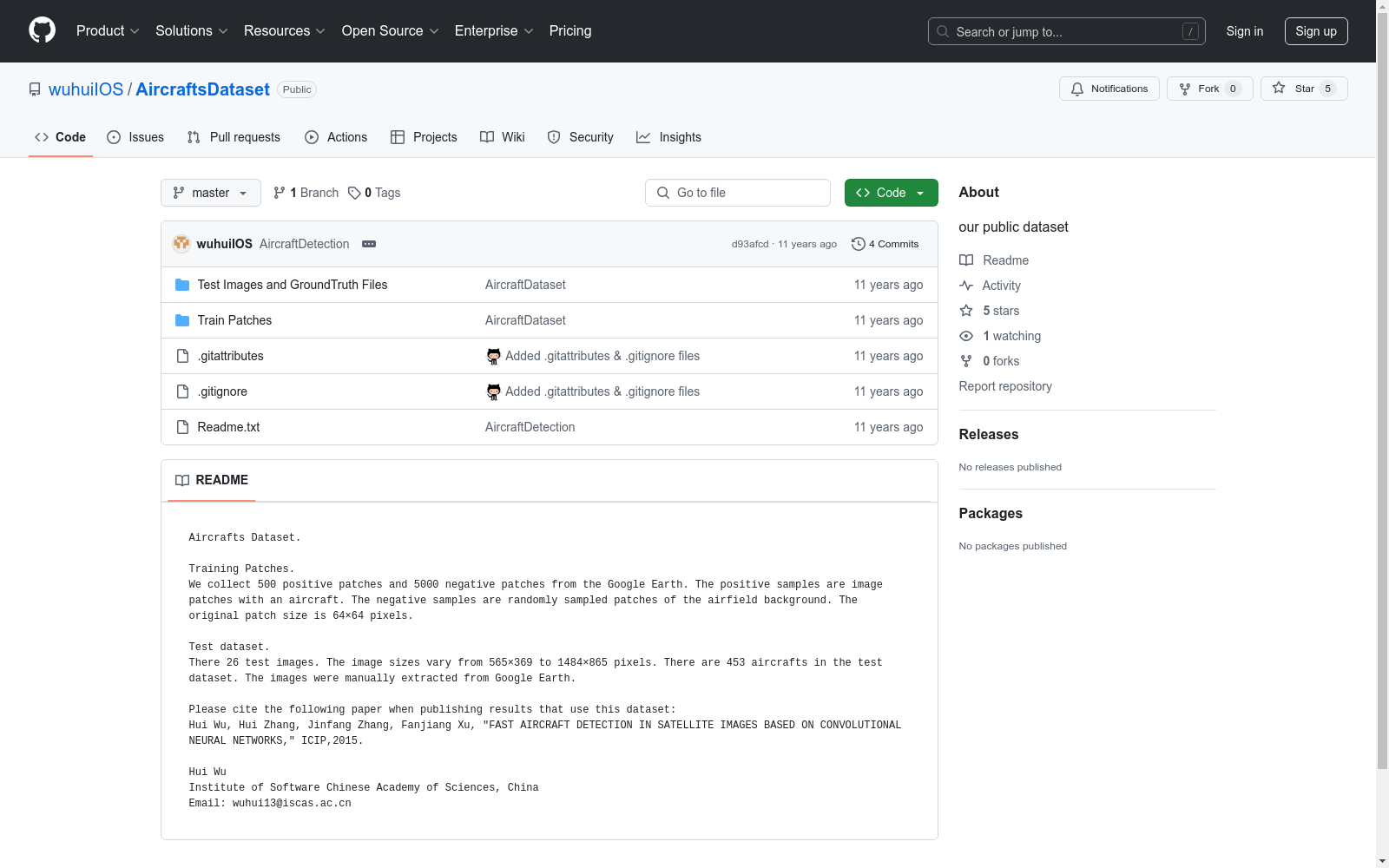Click the octocat avatar in .gitattributes row
1389x868 pixels.
click(493, 356)
